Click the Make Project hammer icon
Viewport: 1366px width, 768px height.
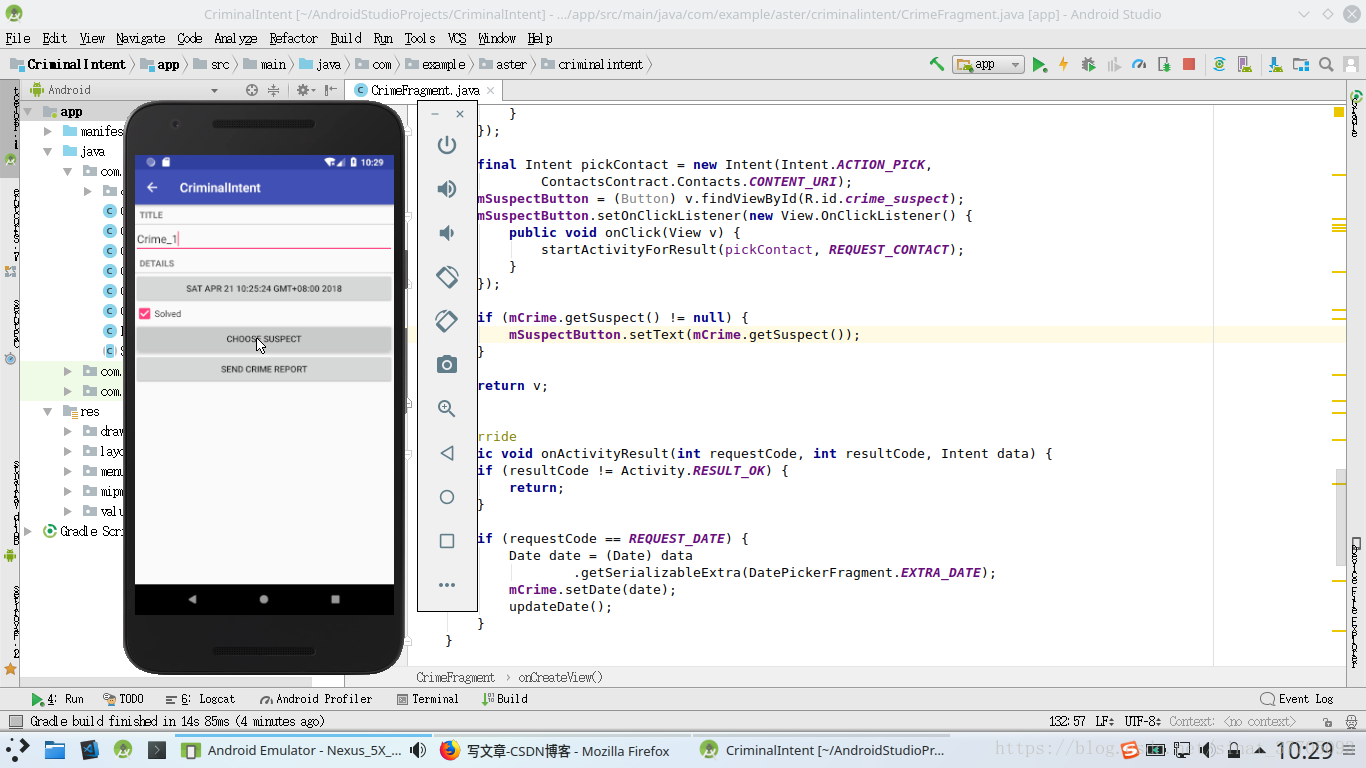pos(936,64)
